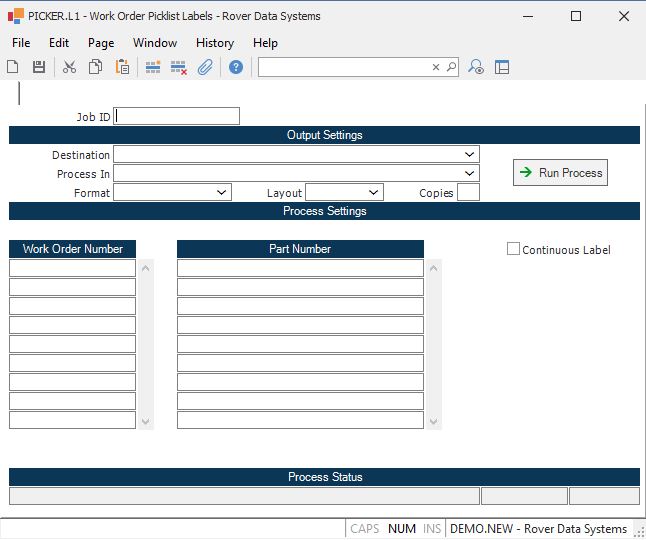Click the magnifier search button in toolbar
646x540 pixels.
pyautogui.click(x=451, y=67)
